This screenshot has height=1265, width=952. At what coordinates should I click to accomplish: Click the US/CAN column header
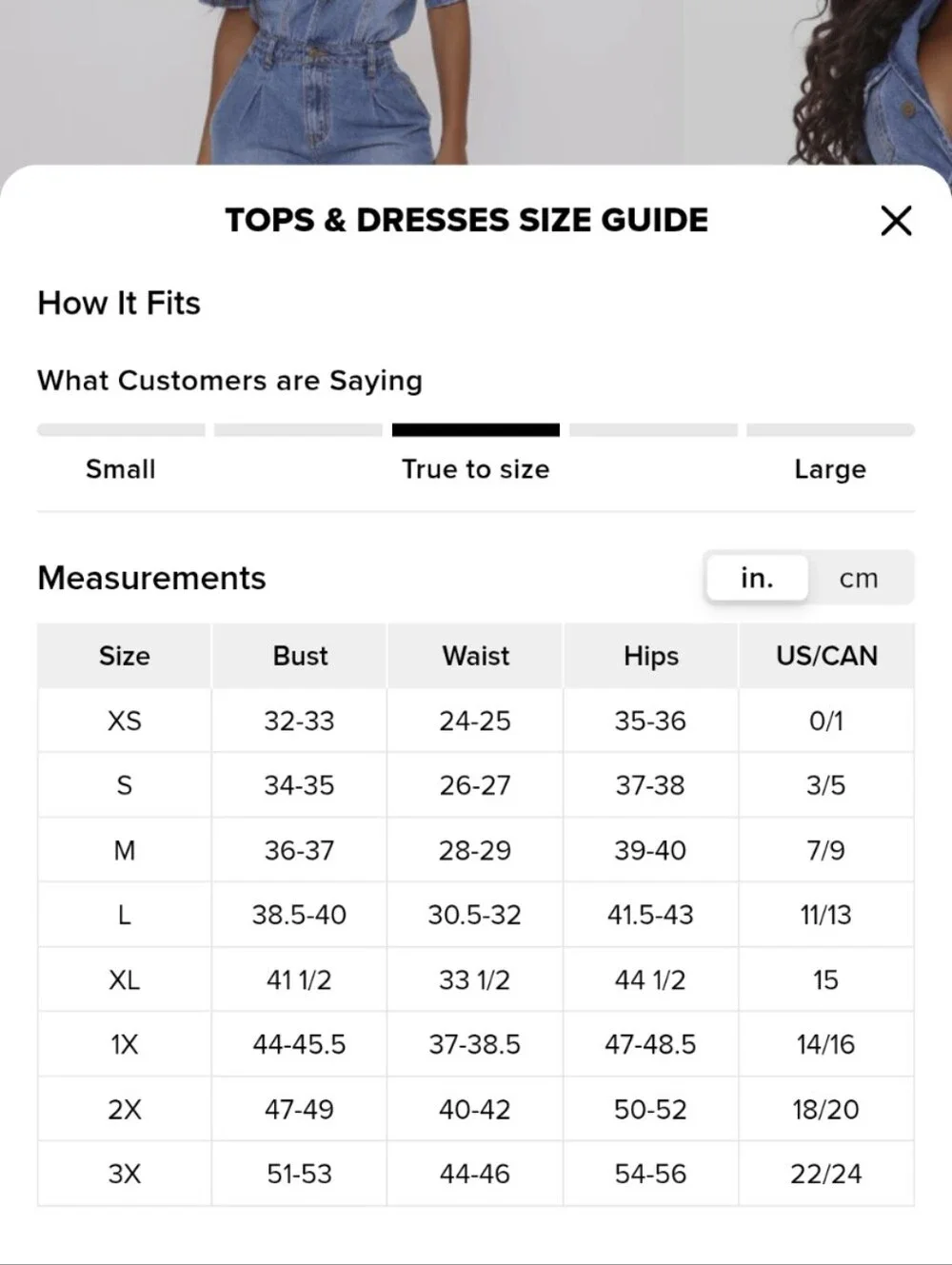[826, 656]
